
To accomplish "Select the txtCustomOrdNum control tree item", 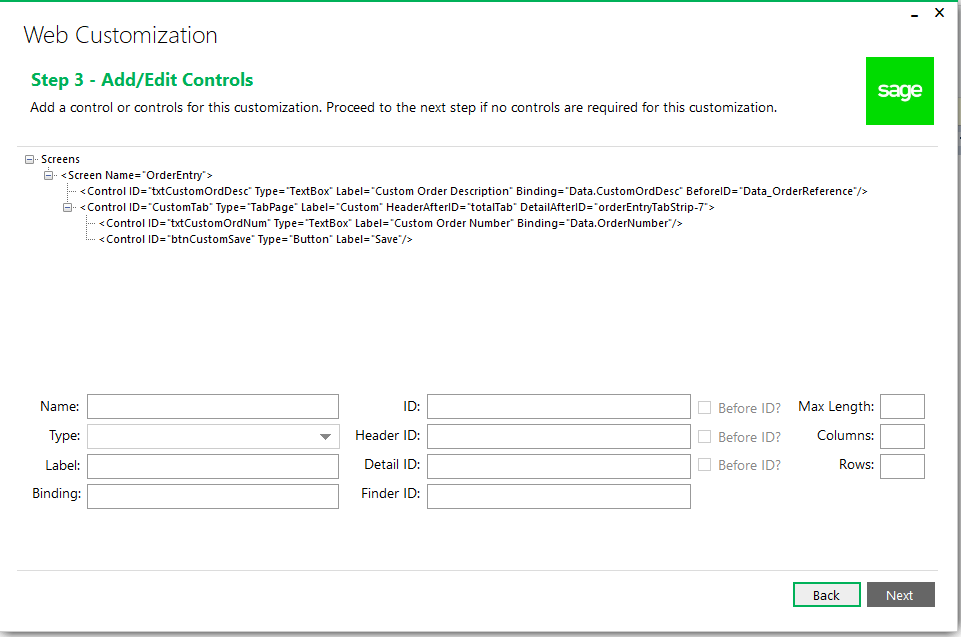I will click(390, 223).
